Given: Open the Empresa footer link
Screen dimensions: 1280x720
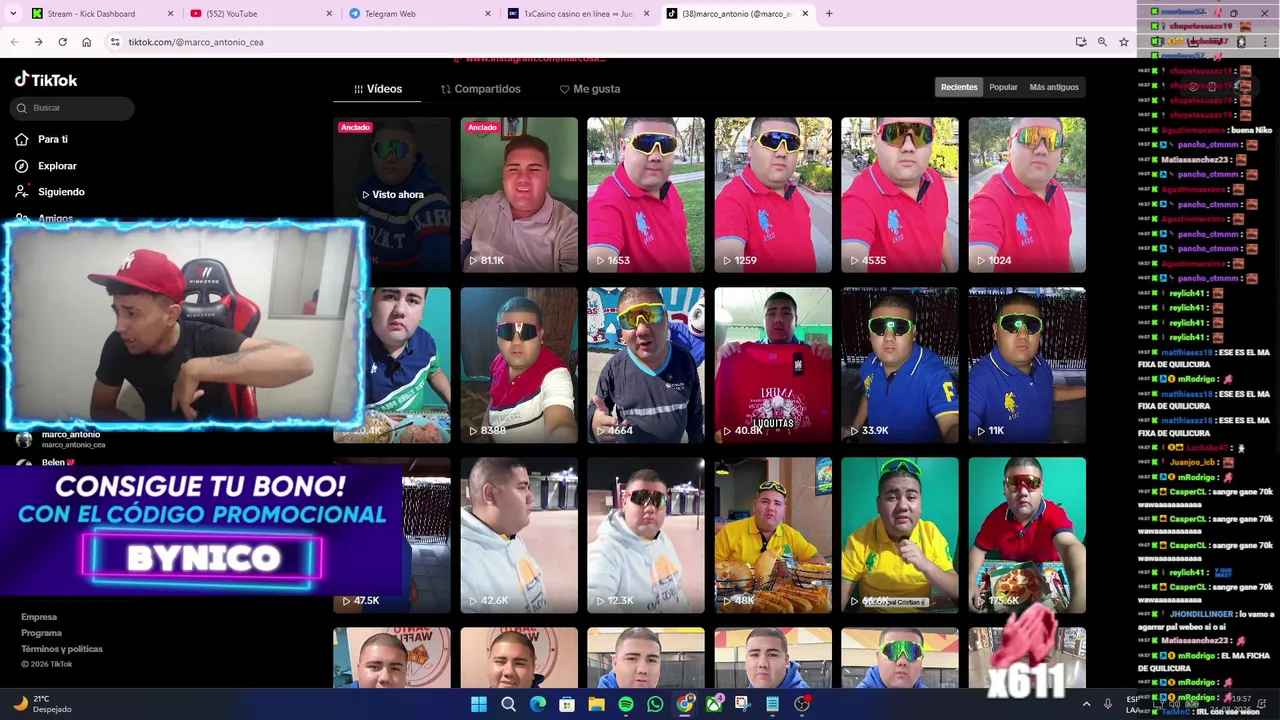Looking at the screenshot, I should (x=39, y=617).
